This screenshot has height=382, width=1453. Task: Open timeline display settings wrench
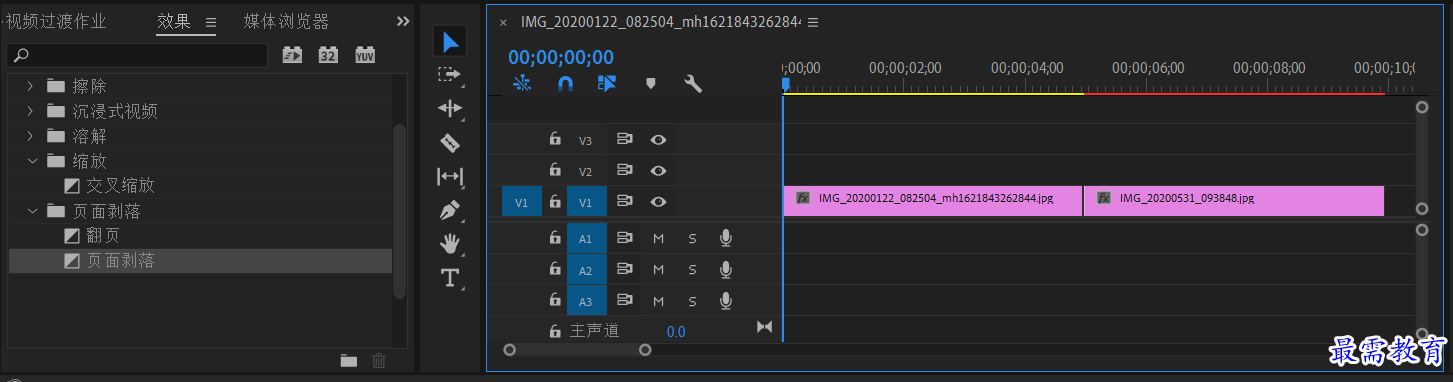tap(692, 84)
